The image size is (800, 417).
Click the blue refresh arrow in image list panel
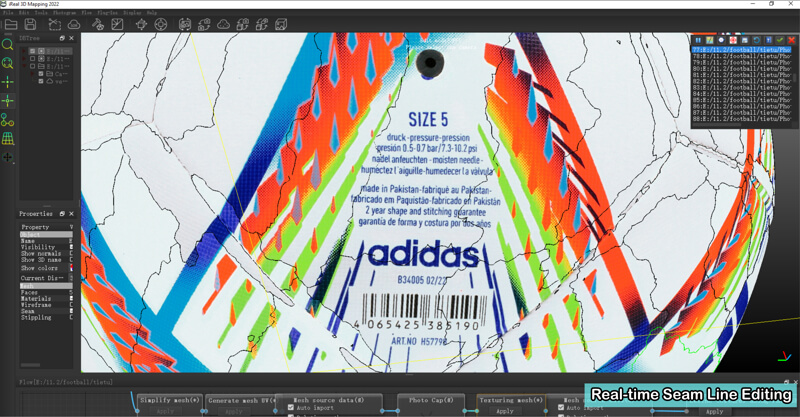point(756,40)
